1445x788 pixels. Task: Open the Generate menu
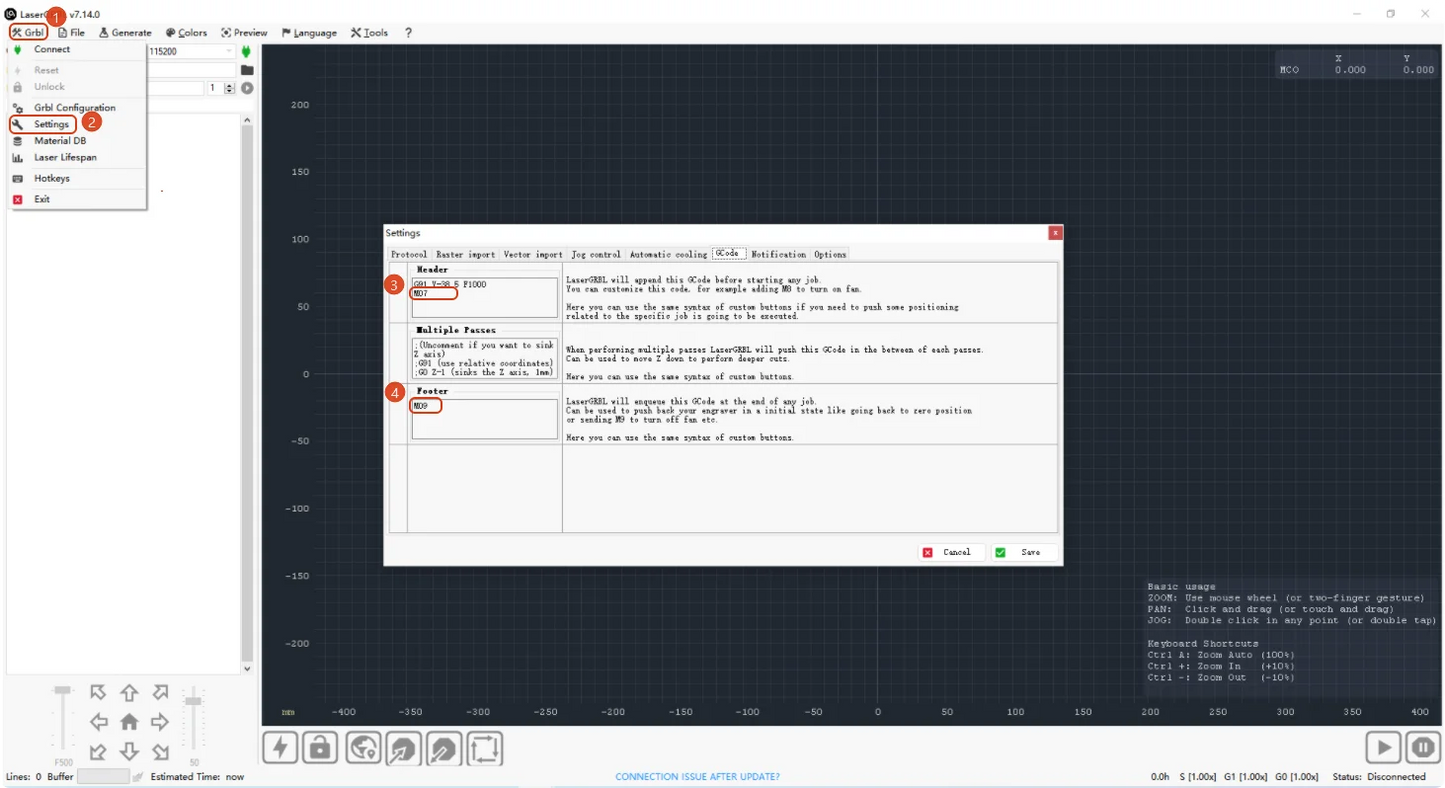tap(125, 32)
